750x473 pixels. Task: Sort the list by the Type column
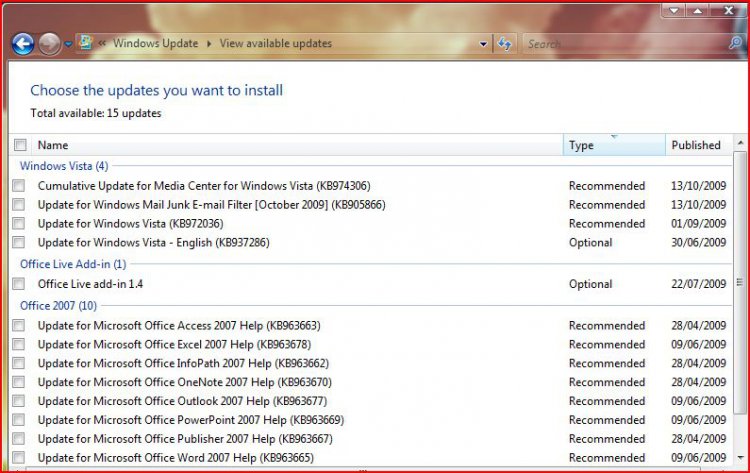coord(614,145)
